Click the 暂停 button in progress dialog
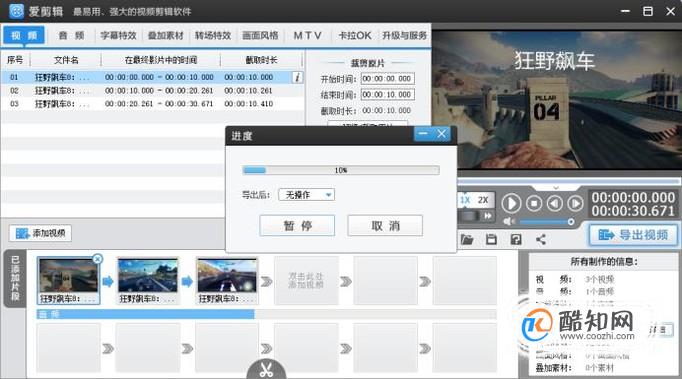The height and width of the screenshot is (379, 682). (298, 225)
